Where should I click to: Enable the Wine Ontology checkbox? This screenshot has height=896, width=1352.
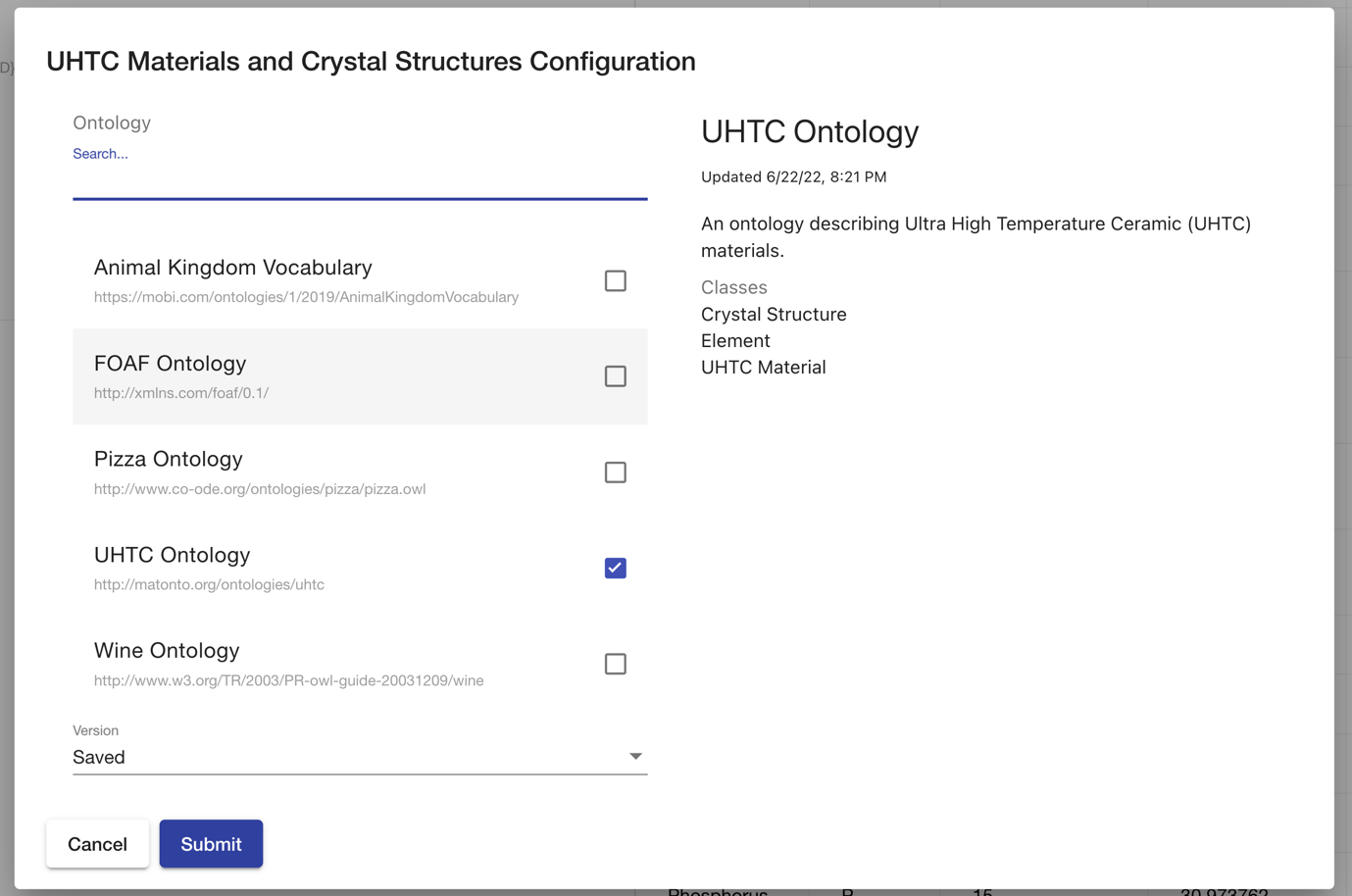click(615, 664)
